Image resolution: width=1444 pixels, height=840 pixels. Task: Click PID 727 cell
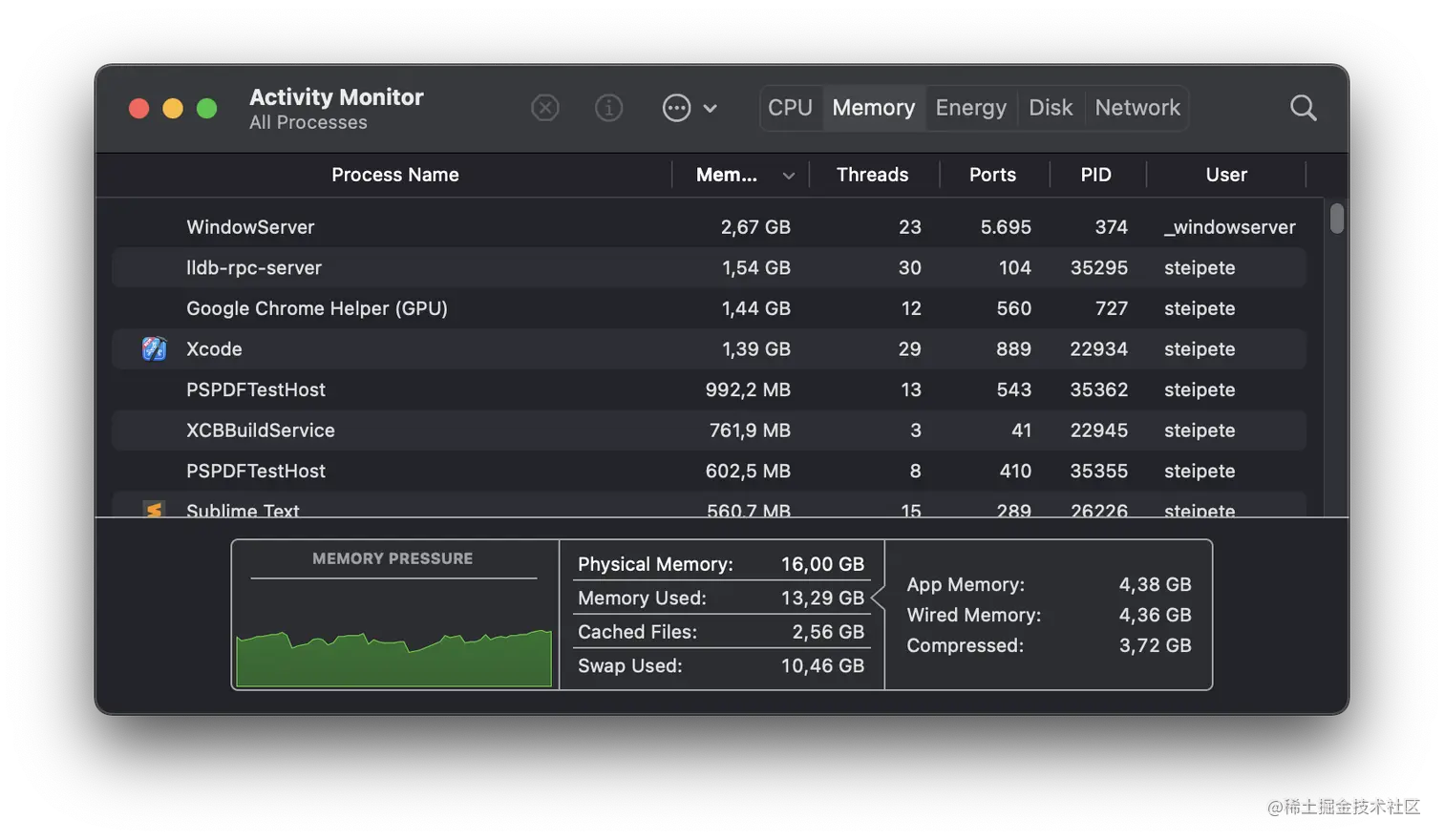[1112, 308]
